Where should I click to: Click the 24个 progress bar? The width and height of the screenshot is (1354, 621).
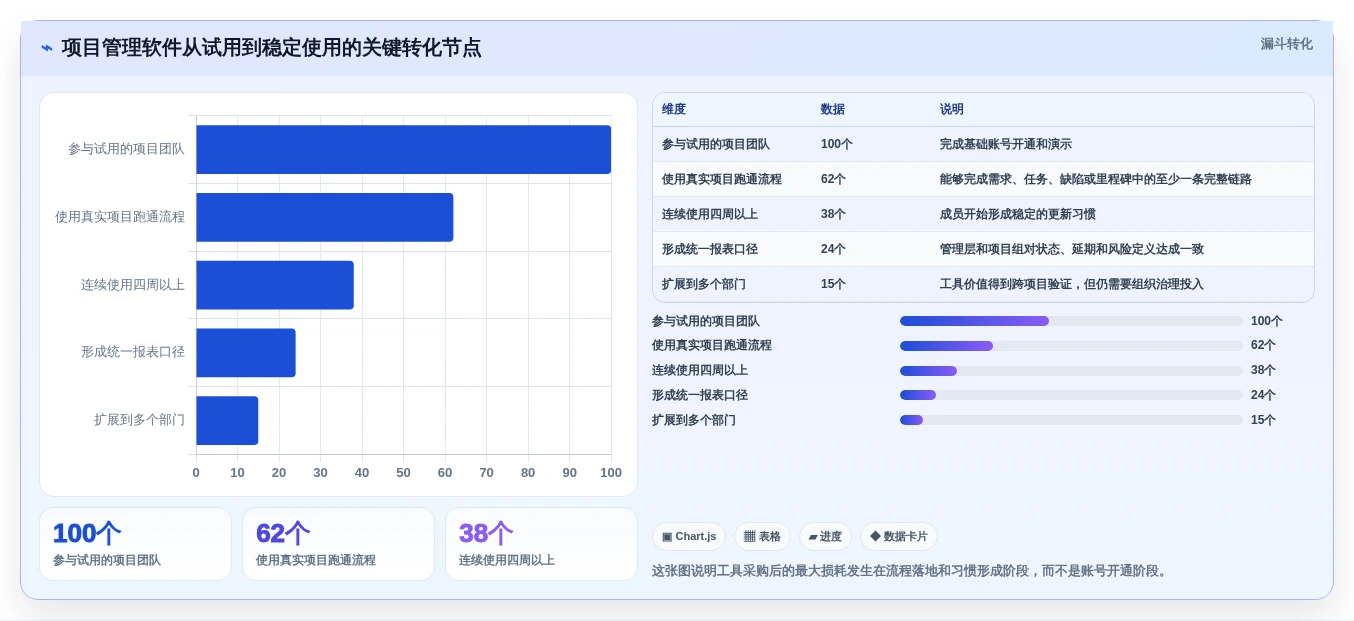1071,395
